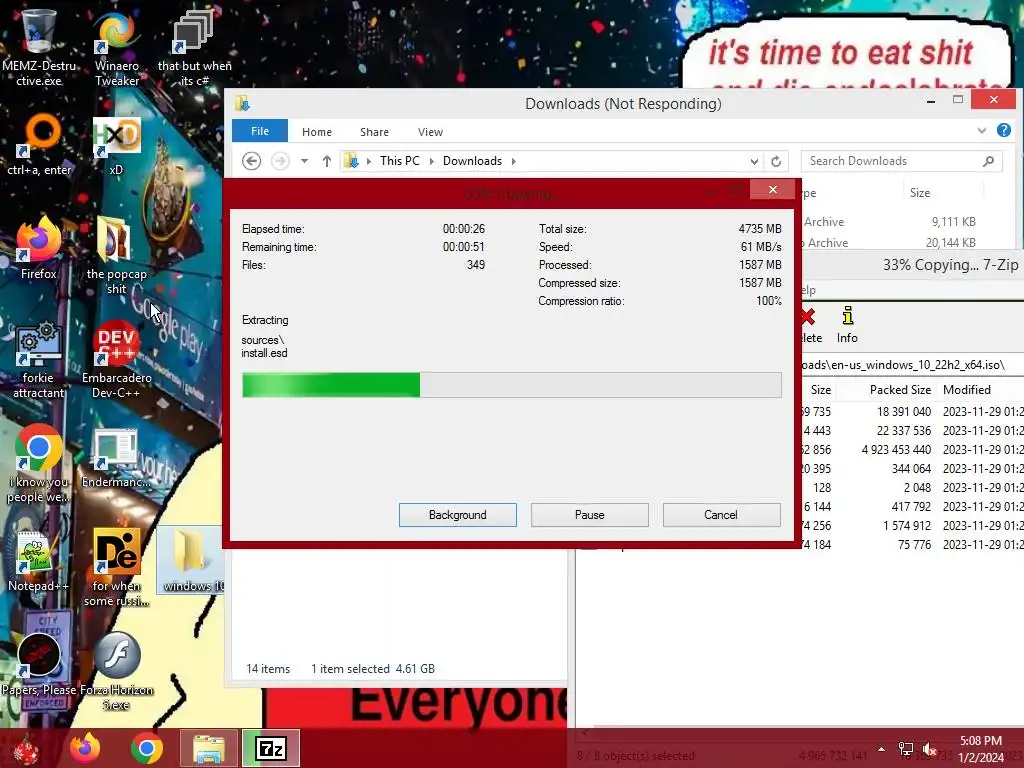Open Explorer help question mark icon
1024x768 pixels.
[1004, 130]
